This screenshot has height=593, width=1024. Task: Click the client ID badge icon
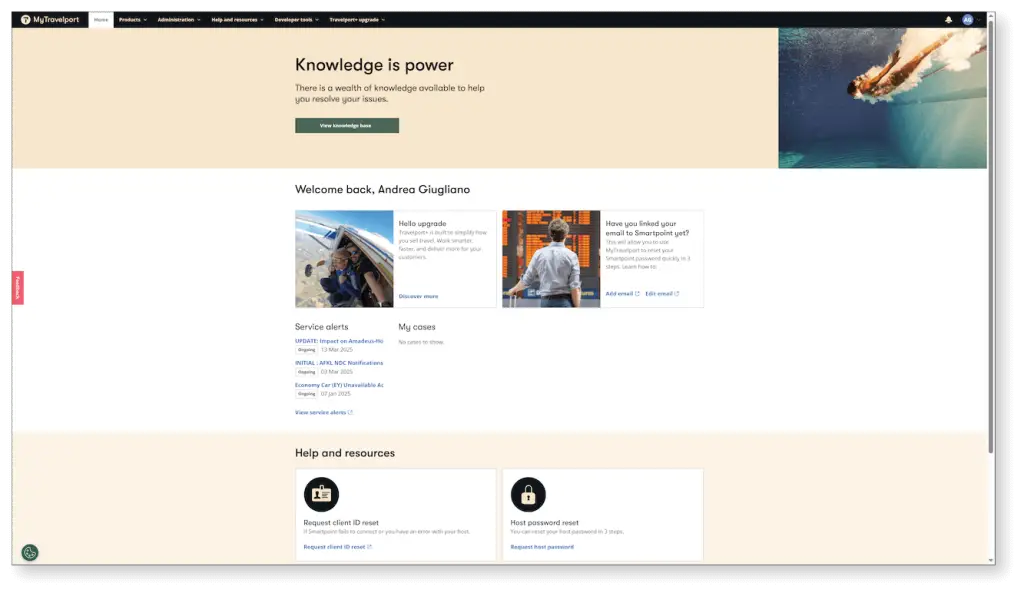click(321, 494)
